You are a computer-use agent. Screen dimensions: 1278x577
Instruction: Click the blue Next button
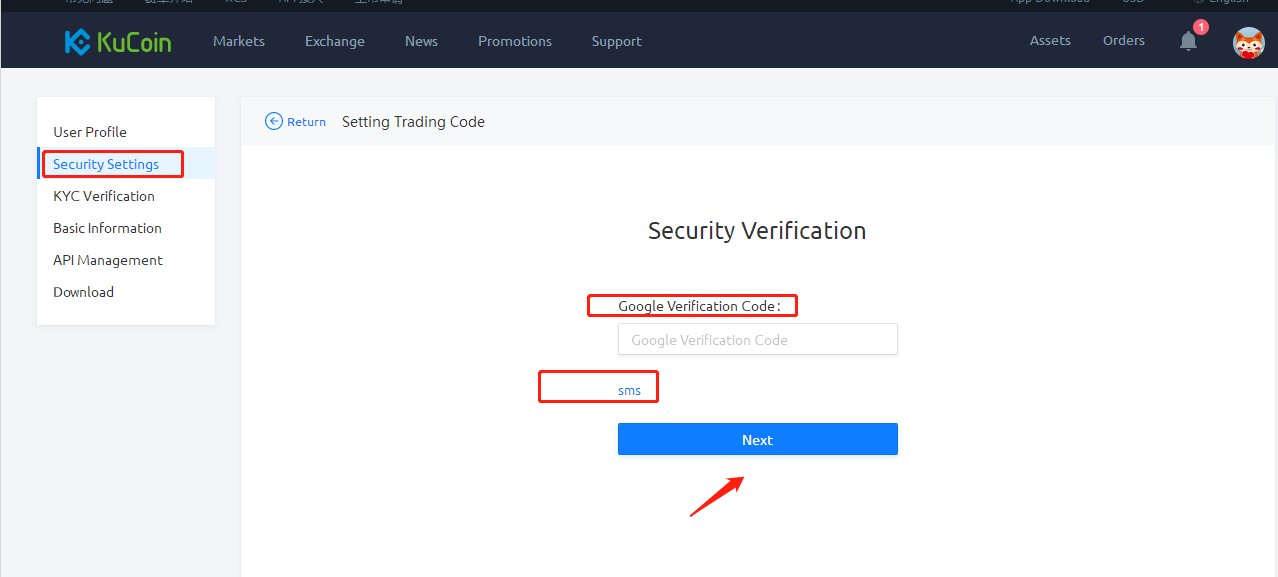coord(758,439)
